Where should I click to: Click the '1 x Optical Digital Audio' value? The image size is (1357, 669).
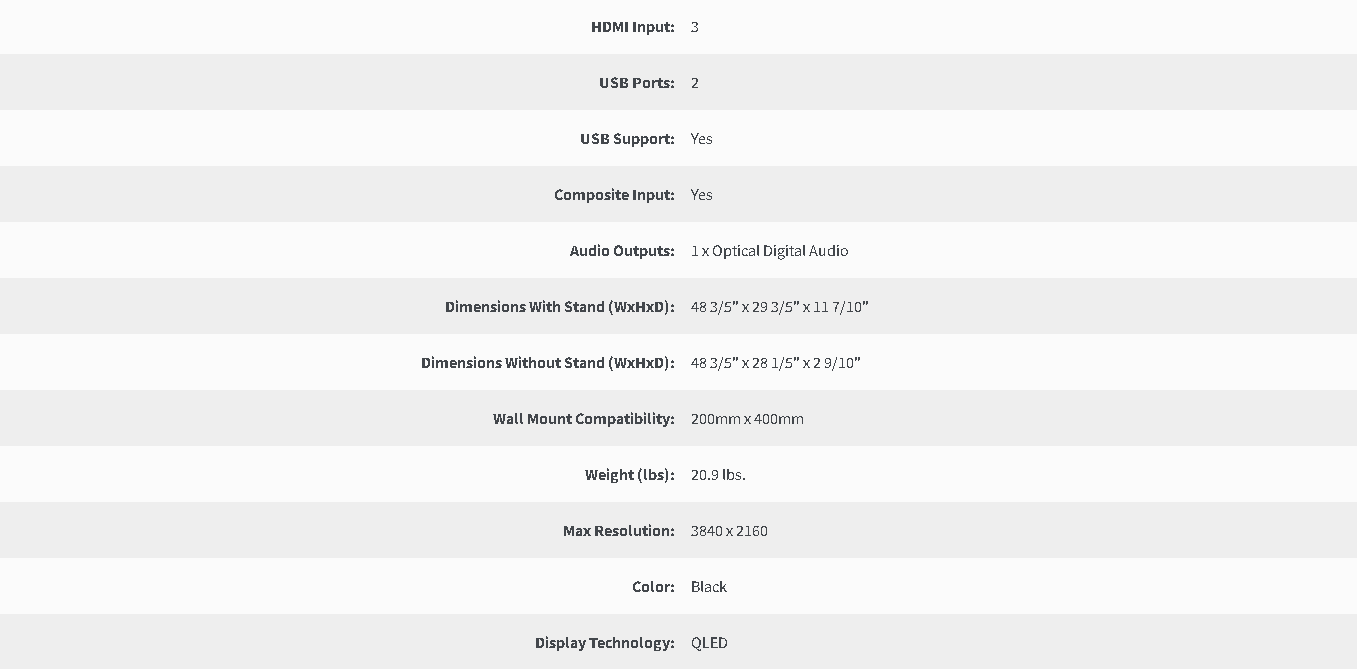click(x=770, y=251)
